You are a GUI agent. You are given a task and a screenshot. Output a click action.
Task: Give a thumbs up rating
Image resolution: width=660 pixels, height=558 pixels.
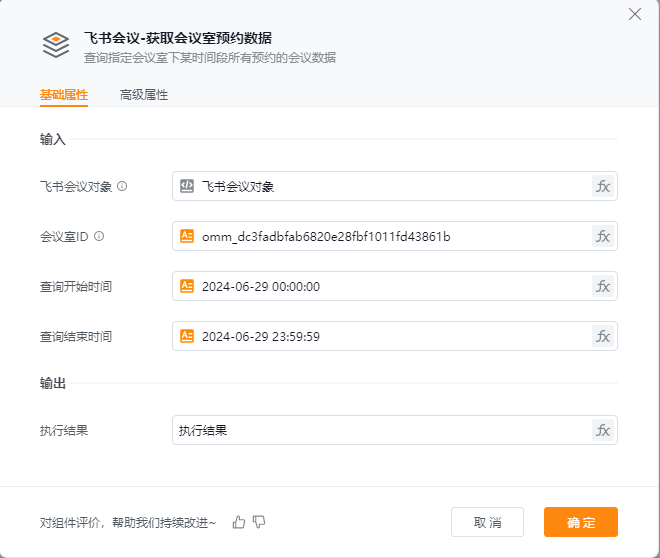[239, 522]
